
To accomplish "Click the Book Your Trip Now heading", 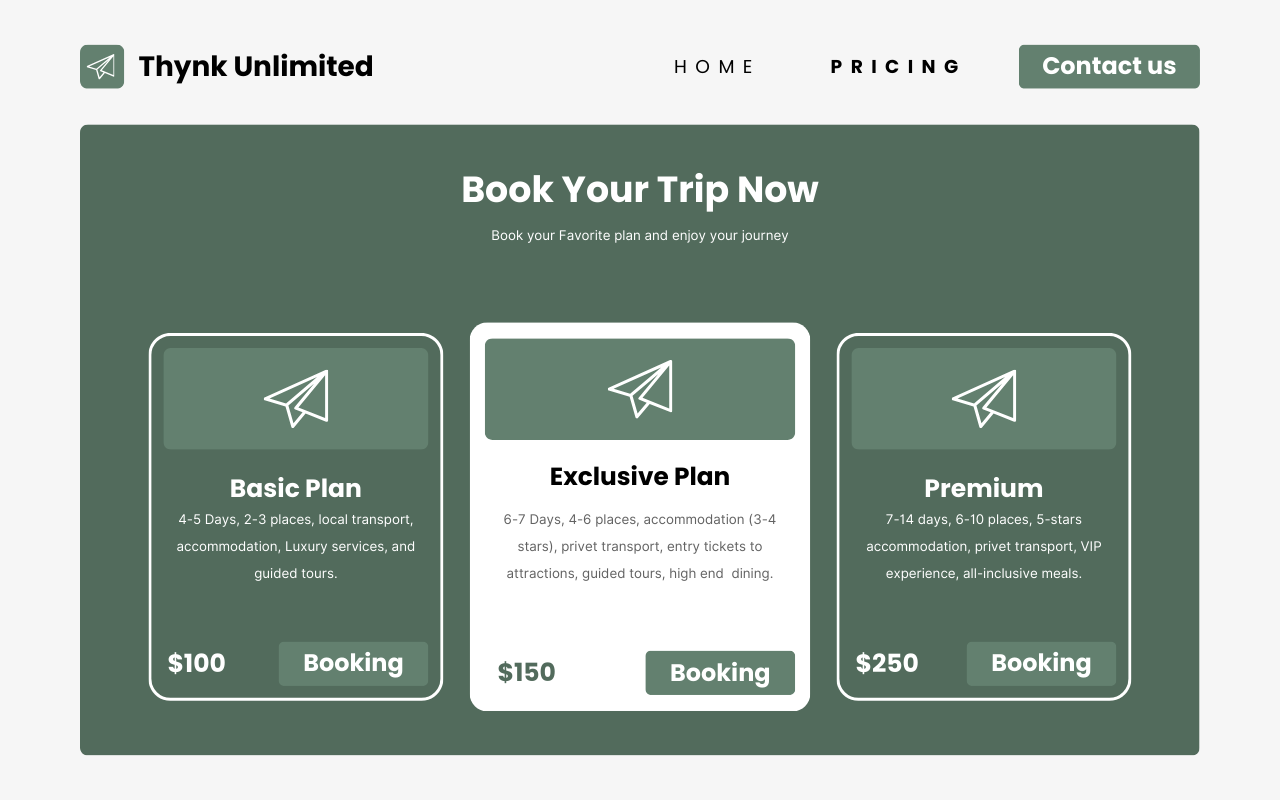I will tap(640, 190).
